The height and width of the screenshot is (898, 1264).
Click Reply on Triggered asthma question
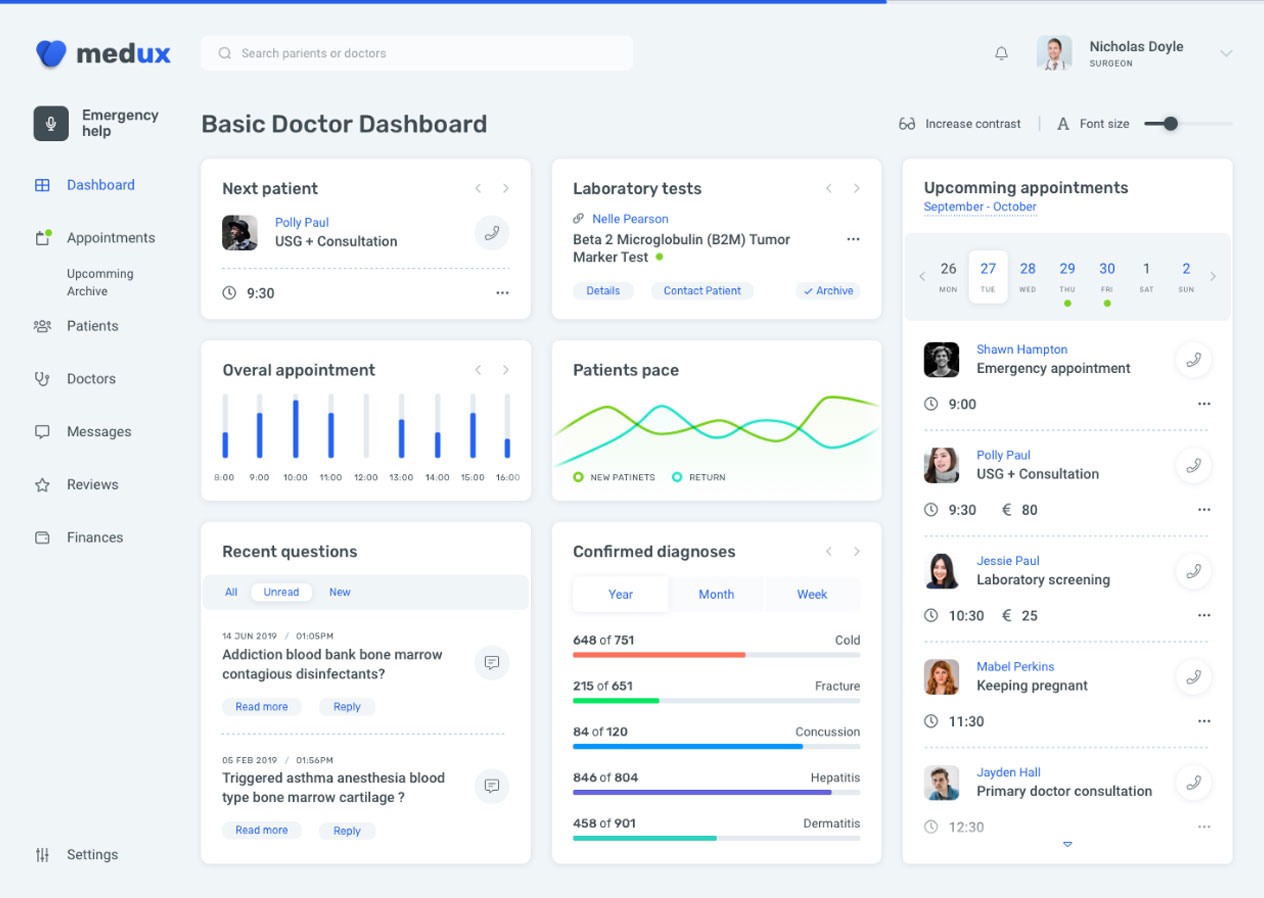click(347, 831)
